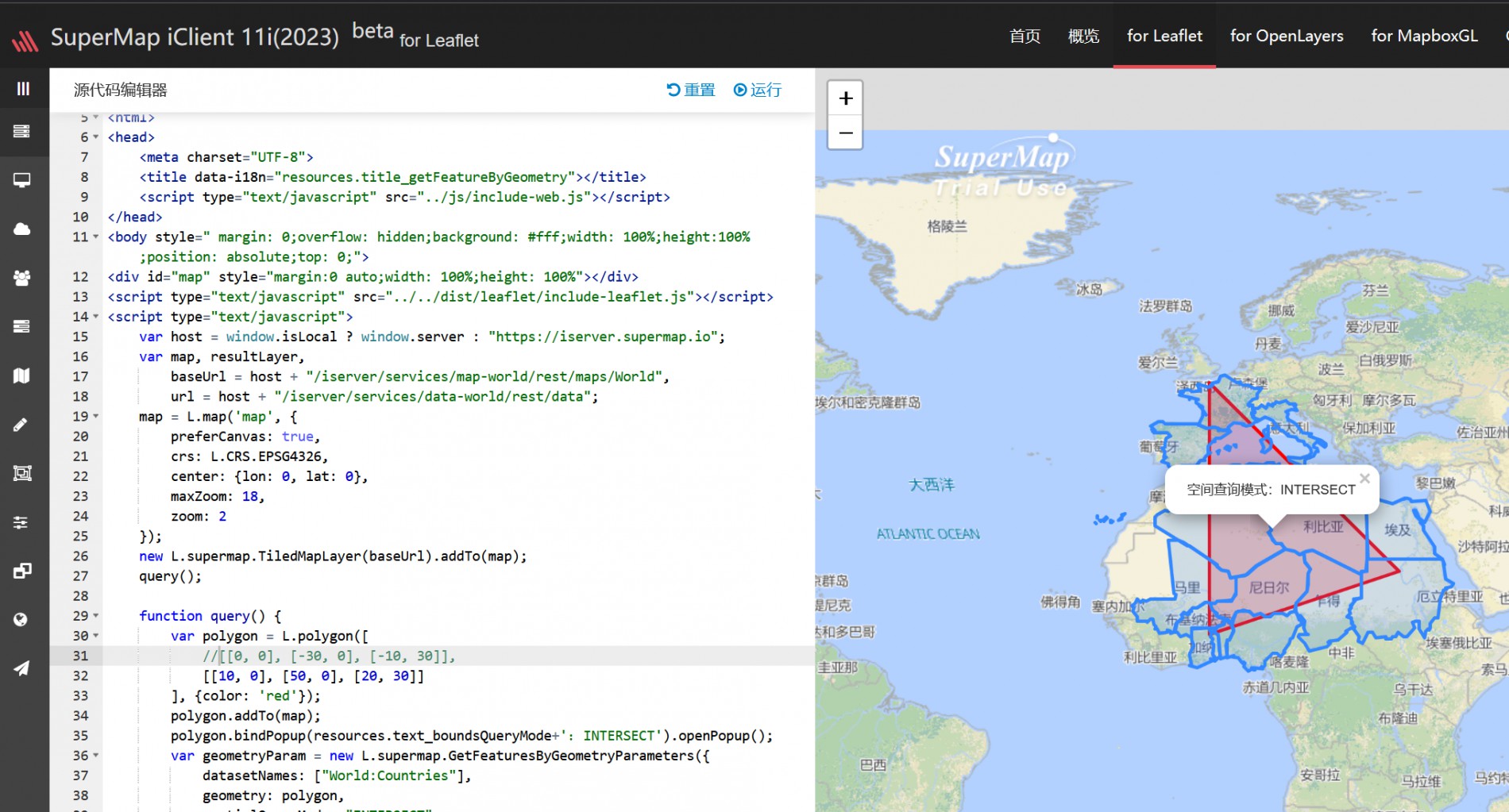
Task: Click the 安哥拉 label on map
Action: [1320, 775]
